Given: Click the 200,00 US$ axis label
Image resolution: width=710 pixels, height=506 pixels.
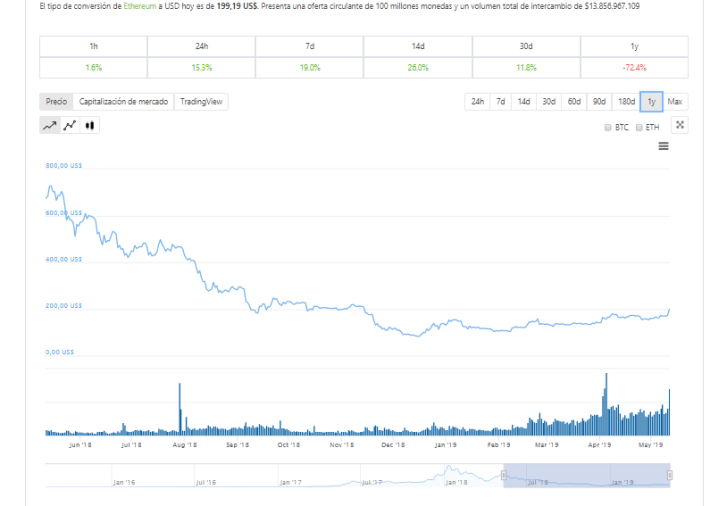Looking at the screenshot, I should (x=64, y=306).
